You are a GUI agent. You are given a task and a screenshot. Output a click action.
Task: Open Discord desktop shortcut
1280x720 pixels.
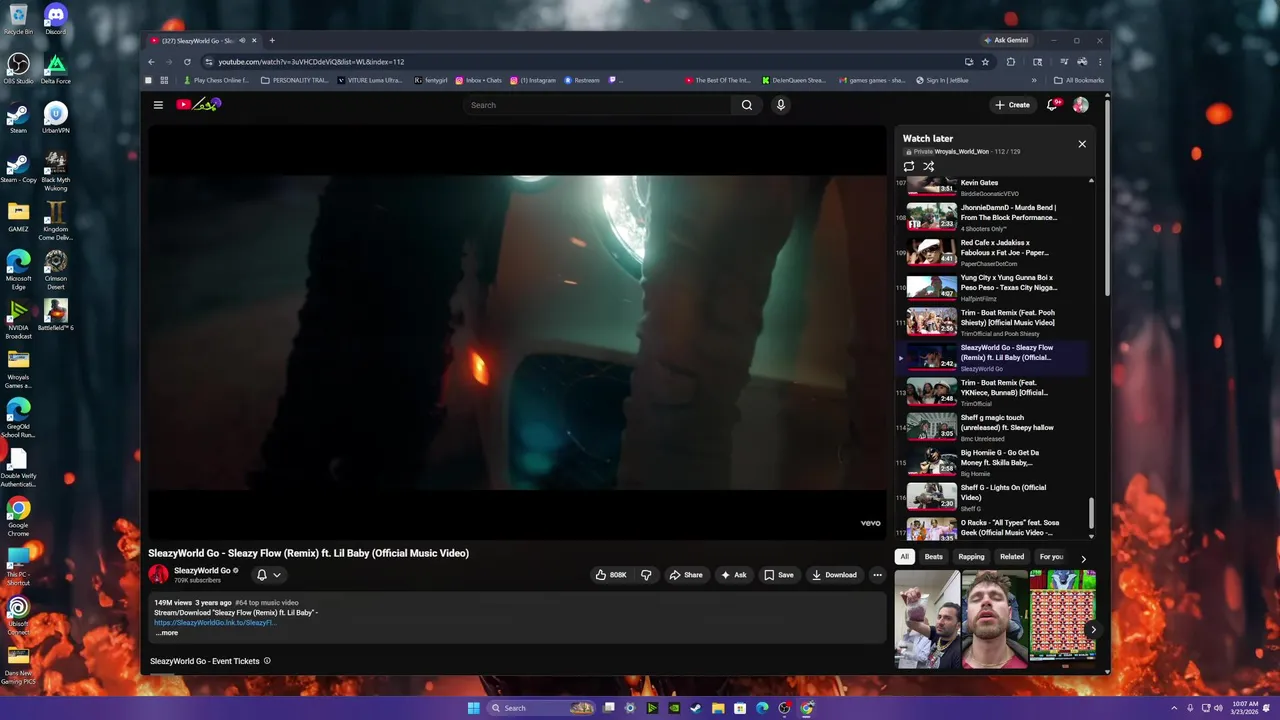[x=55, y=18]
